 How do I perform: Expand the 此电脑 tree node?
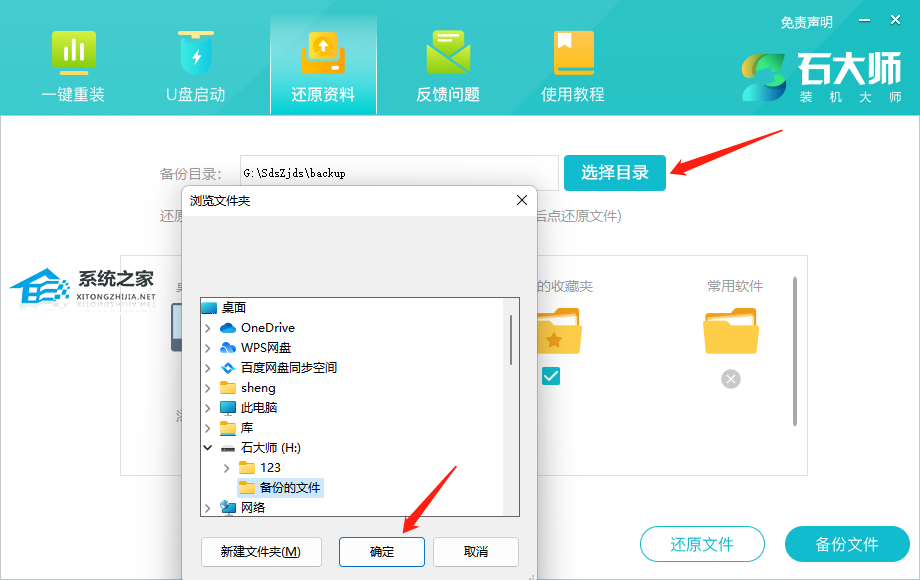tap(208, 408)
